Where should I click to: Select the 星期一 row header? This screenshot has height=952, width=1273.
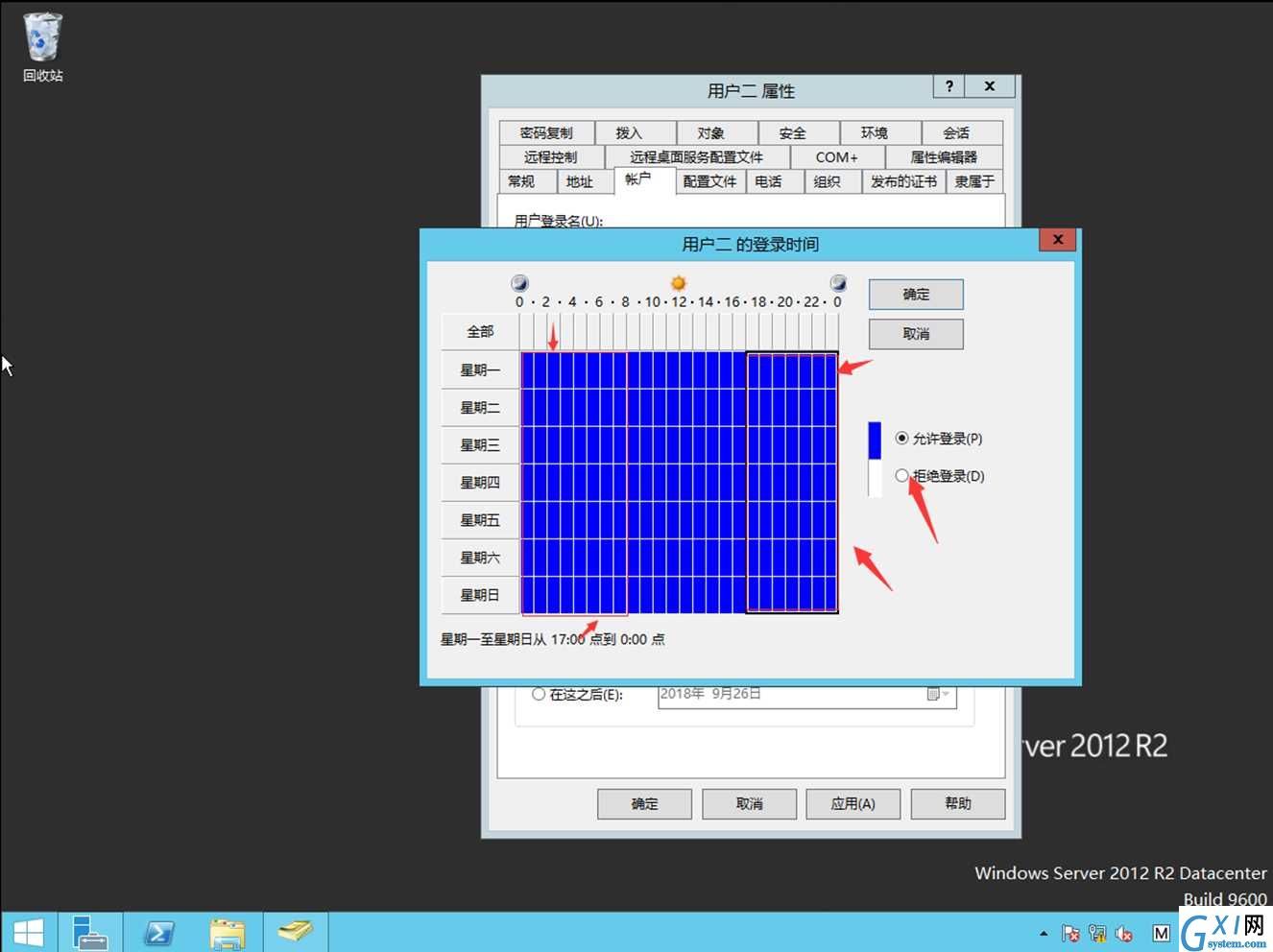pyautogui.click(x=480, y=369)
